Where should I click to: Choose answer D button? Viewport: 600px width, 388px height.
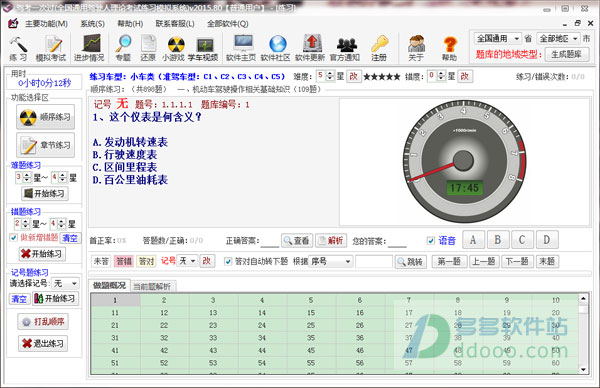(x=547, y=240)
